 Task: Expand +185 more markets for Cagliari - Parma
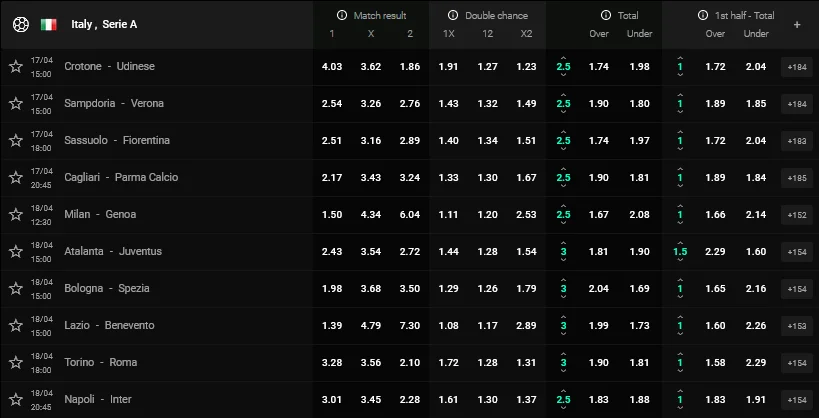[x=797, y=178]
